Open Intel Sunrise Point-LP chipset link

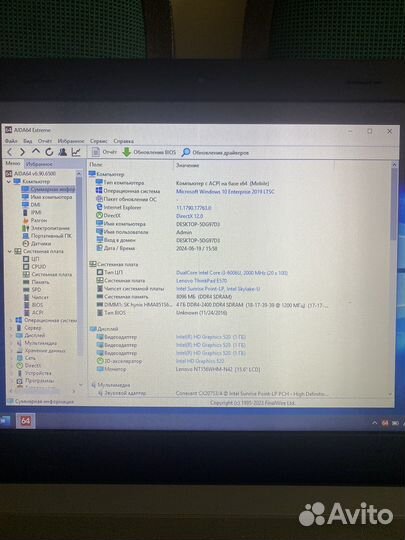coord(218,289)
